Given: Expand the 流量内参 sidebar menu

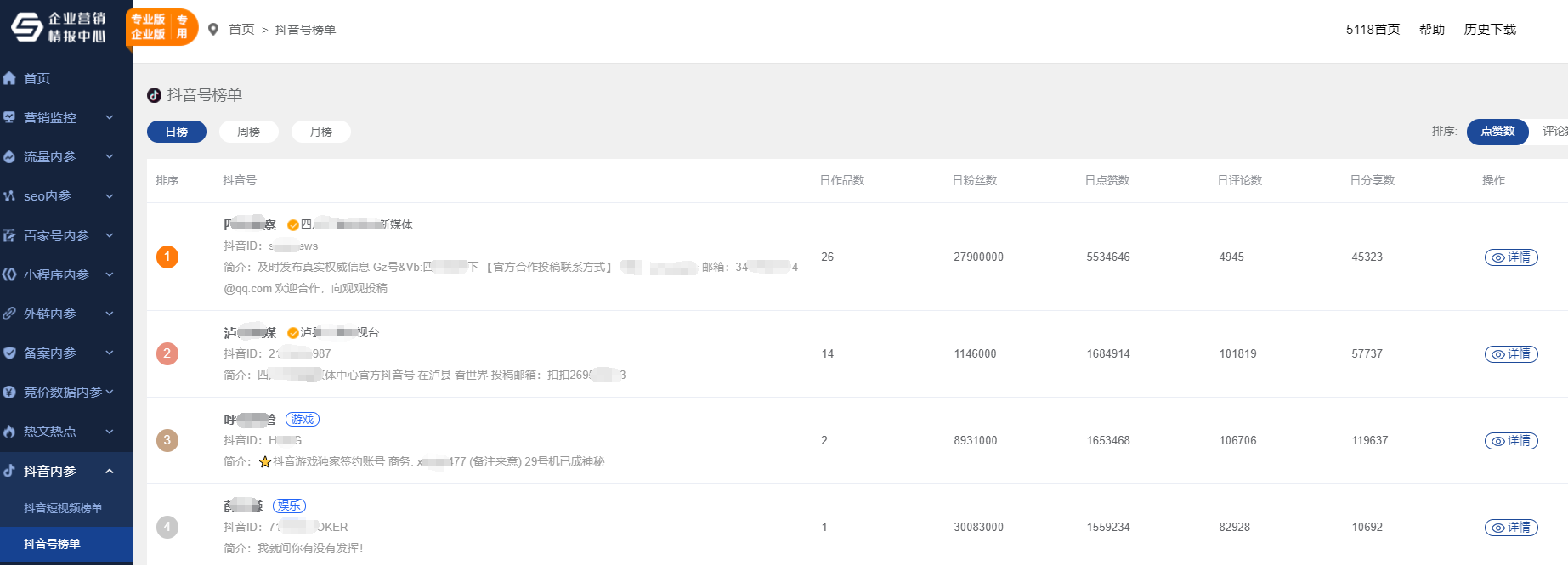Looking at the screenshot, I should point(109,156).
